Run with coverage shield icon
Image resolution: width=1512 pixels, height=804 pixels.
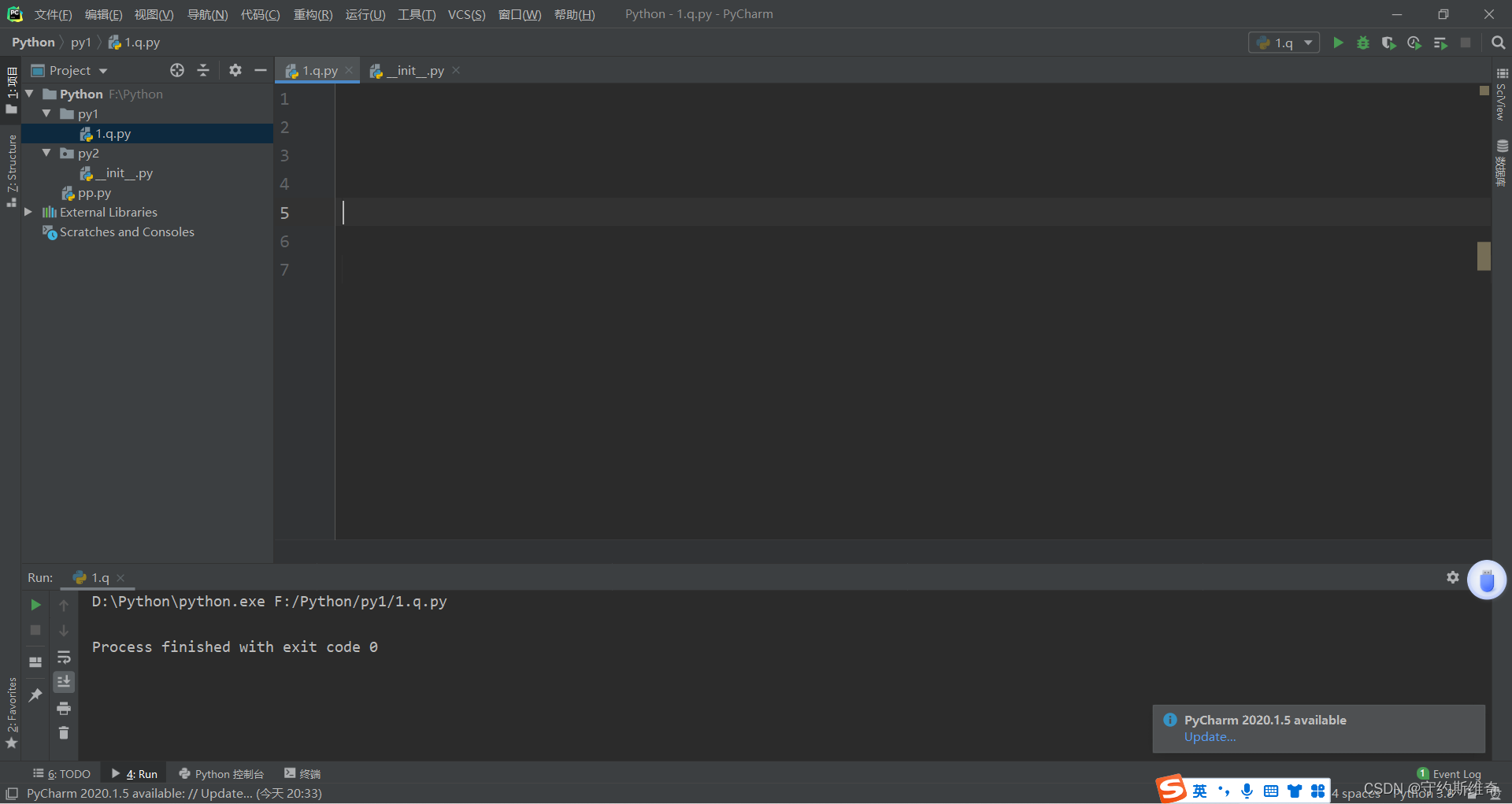coord(1388,43)
